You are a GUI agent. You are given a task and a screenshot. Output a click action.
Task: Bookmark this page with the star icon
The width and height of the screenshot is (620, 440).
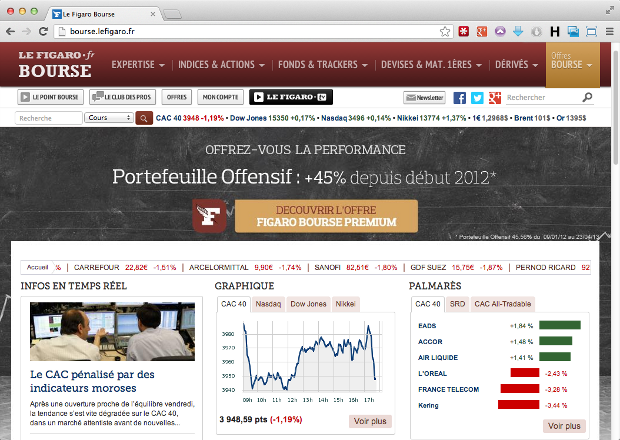(x=445, y=32)
